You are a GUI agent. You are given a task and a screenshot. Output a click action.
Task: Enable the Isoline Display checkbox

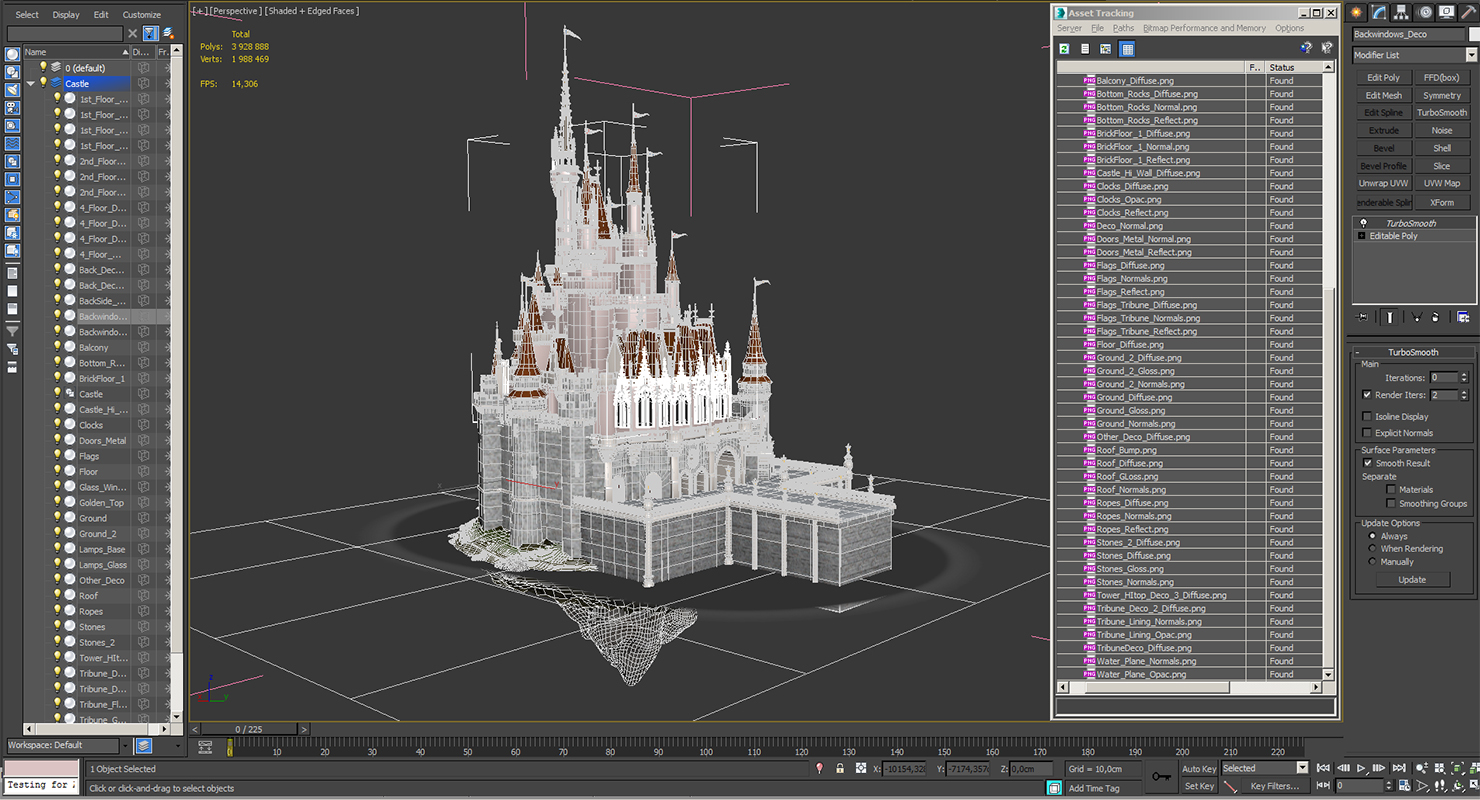[x=1367, y=416]
